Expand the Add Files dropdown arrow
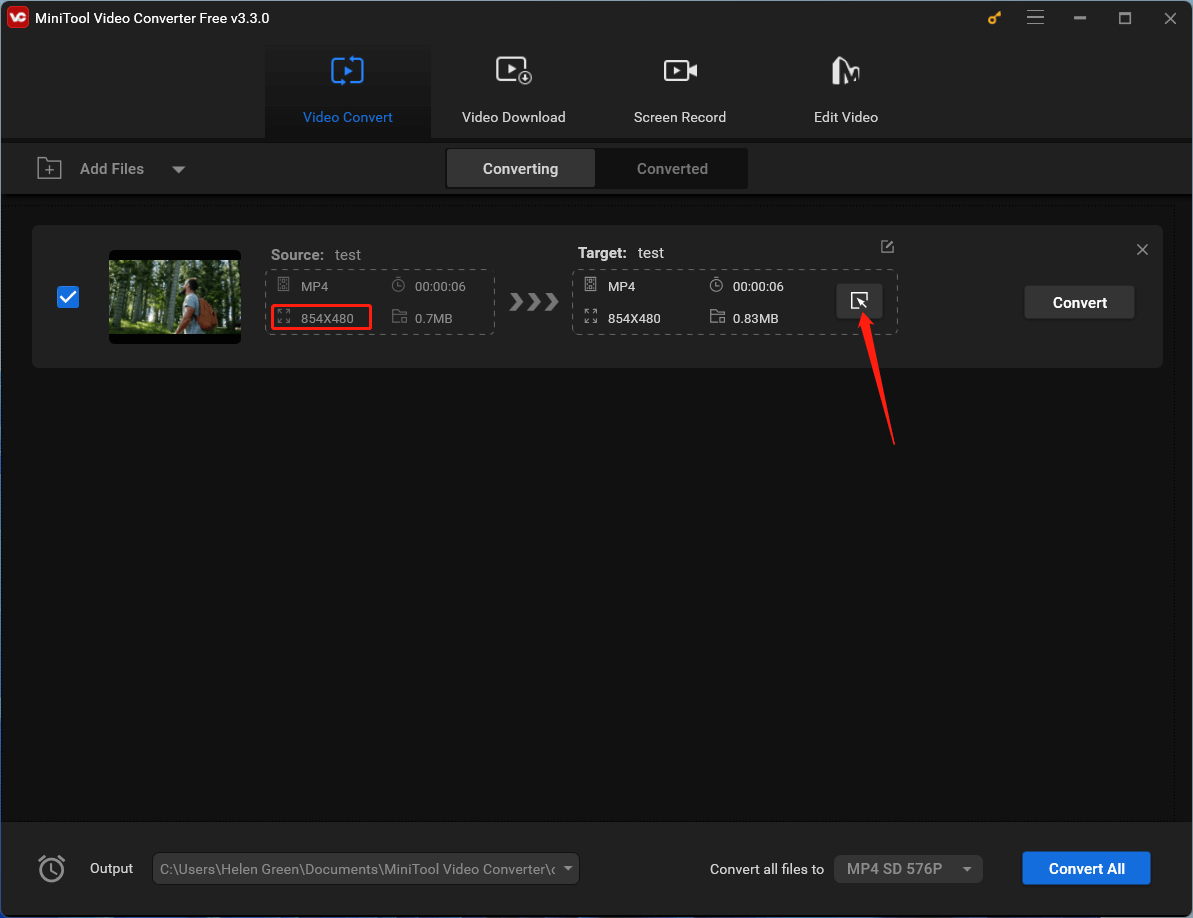 tap(179, 170)
